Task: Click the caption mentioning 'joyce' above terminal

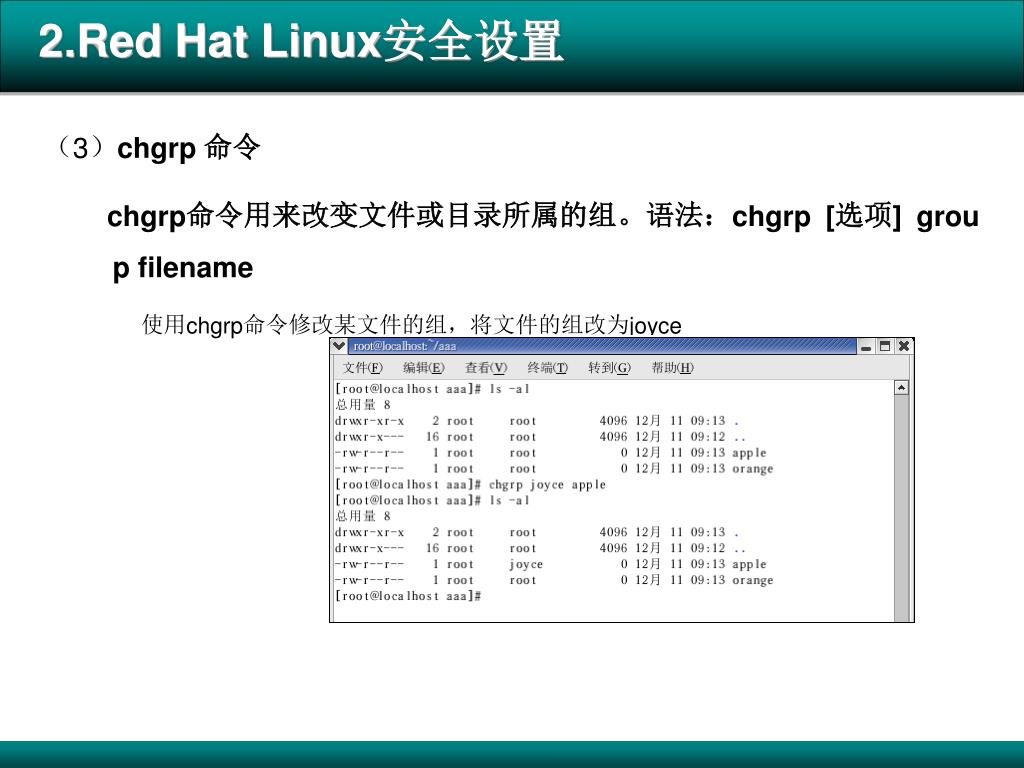Action: 412,325
